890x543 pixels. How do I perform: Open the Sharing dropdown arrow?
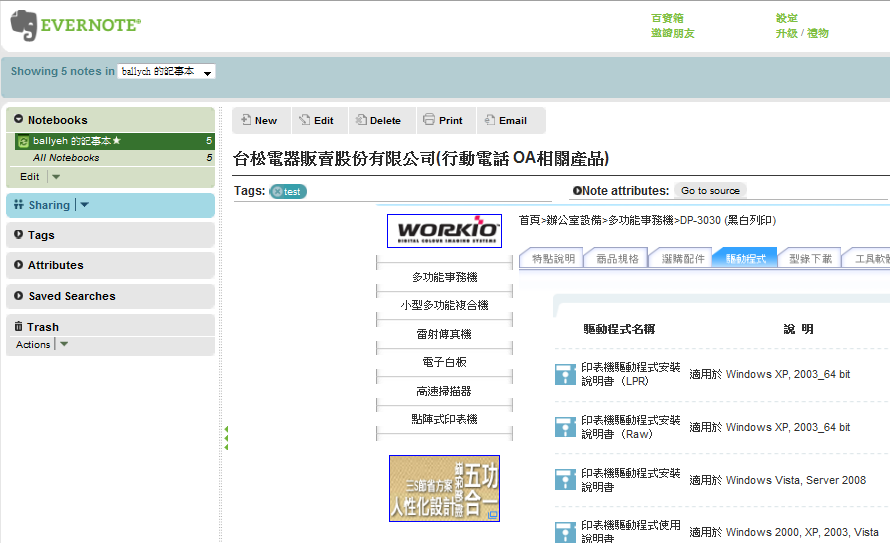85,205
